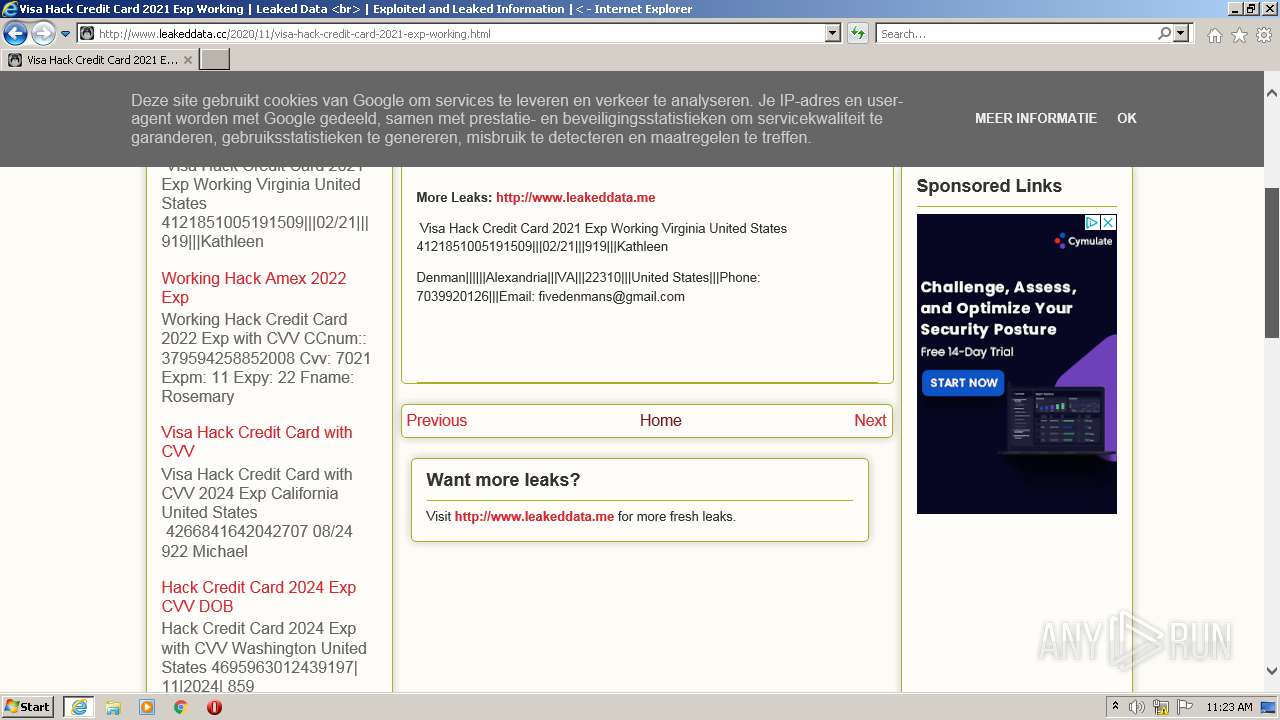Image resolution: width=1280 pixels, height=720 pixels.
Task: Click the page scrollbar up arrow
Action: pos(1272,93)
